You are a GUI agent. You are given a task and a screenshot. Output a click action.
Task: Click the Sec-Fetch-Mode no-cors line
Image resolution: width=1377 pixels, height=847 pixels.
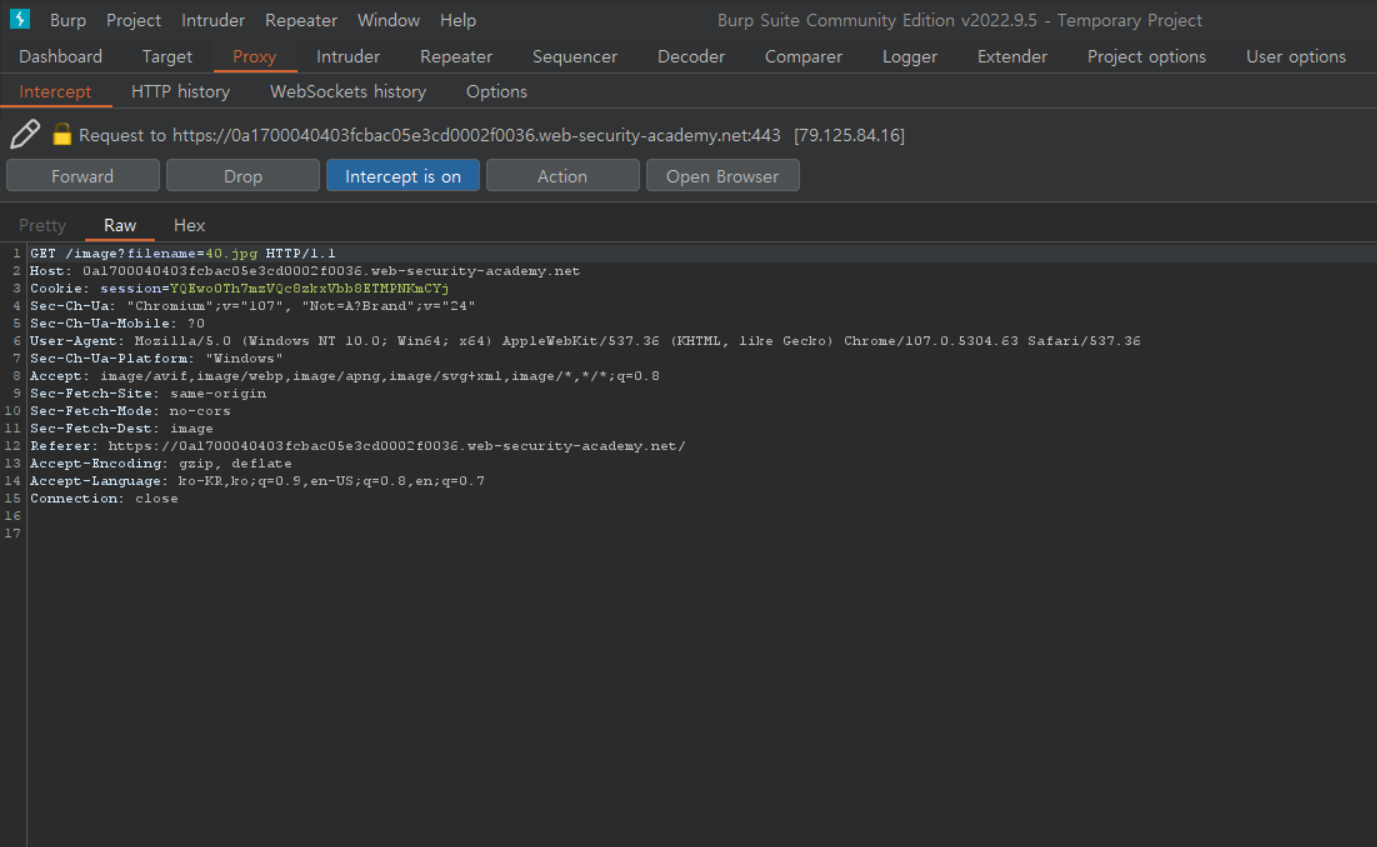point(130,411)
